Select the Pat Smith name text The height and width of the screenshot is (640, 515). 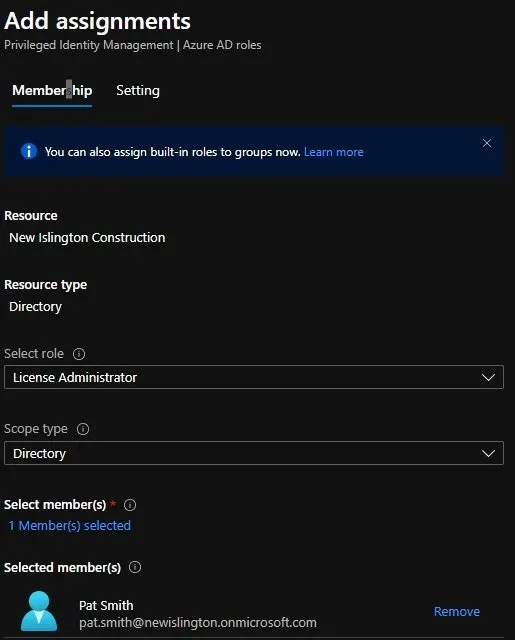[106, 605]
